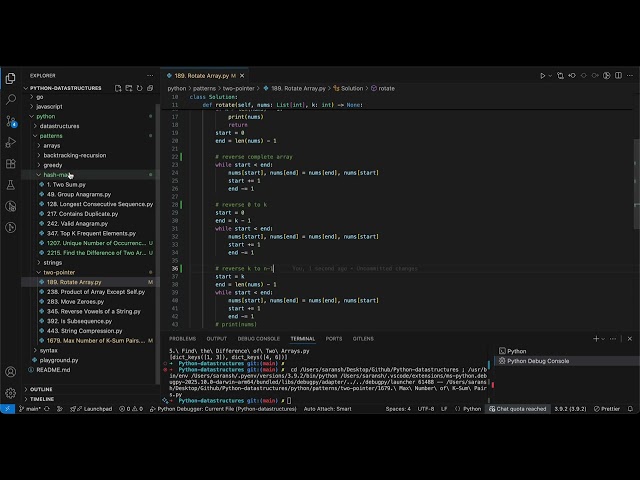Select the Python terminal session
640x480 pixels.
[567, 351]
